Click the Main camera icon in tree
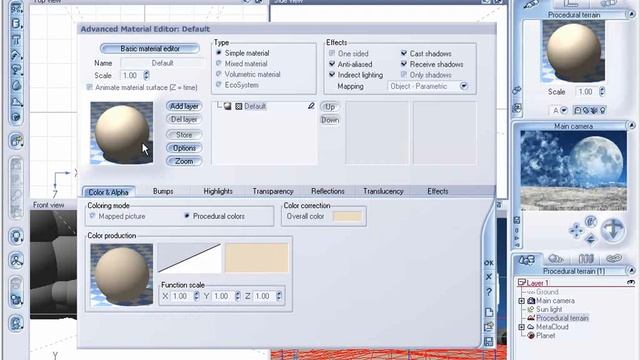Screen dimensions: 640x360 (x=531, y=300)
